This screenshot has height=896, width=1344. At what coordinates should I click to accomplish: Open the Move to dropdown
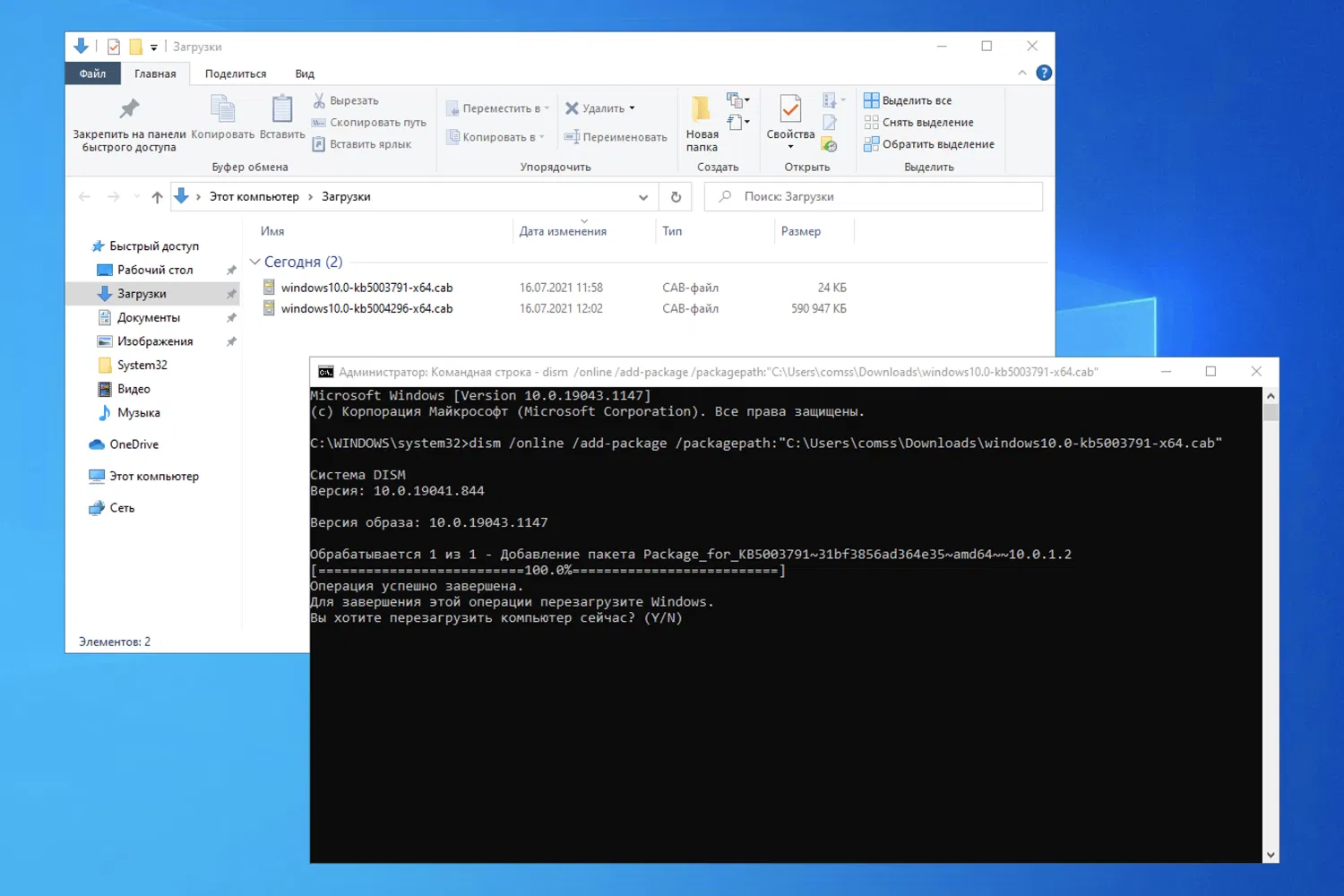[x=497, y=108]
